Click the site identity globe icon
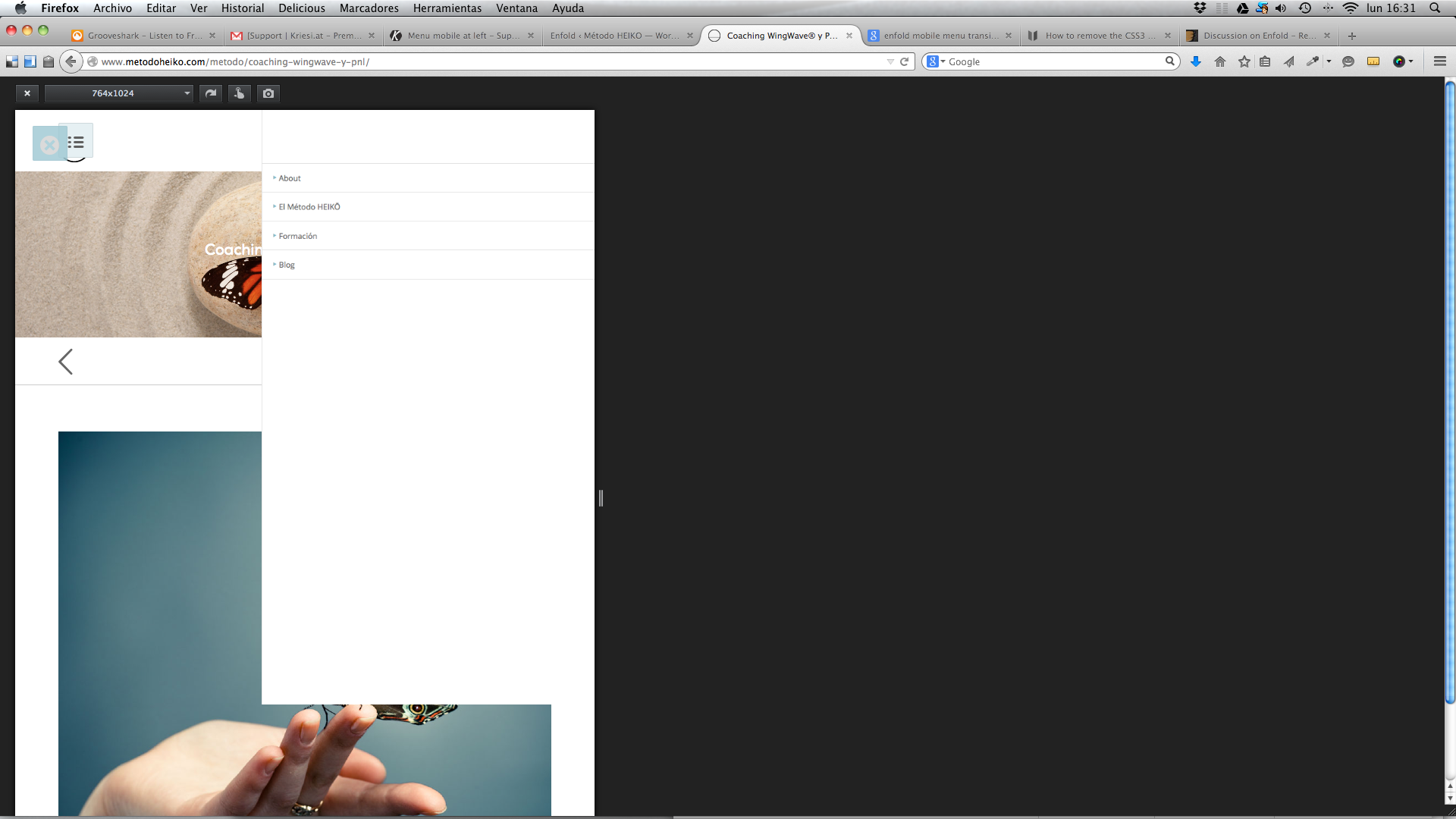 pyautogui.click(x=93, y=61)
